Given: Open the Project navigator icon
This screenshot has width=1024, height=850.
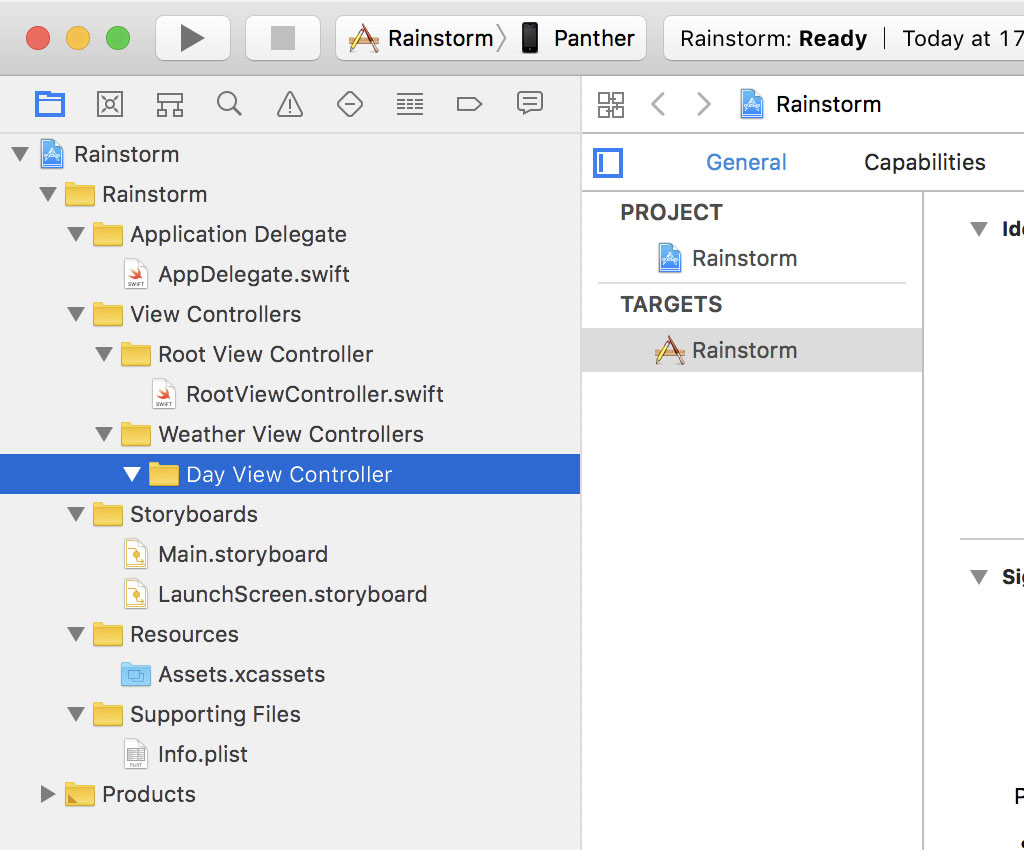Looking at the screenshot, I should point(50,103).
